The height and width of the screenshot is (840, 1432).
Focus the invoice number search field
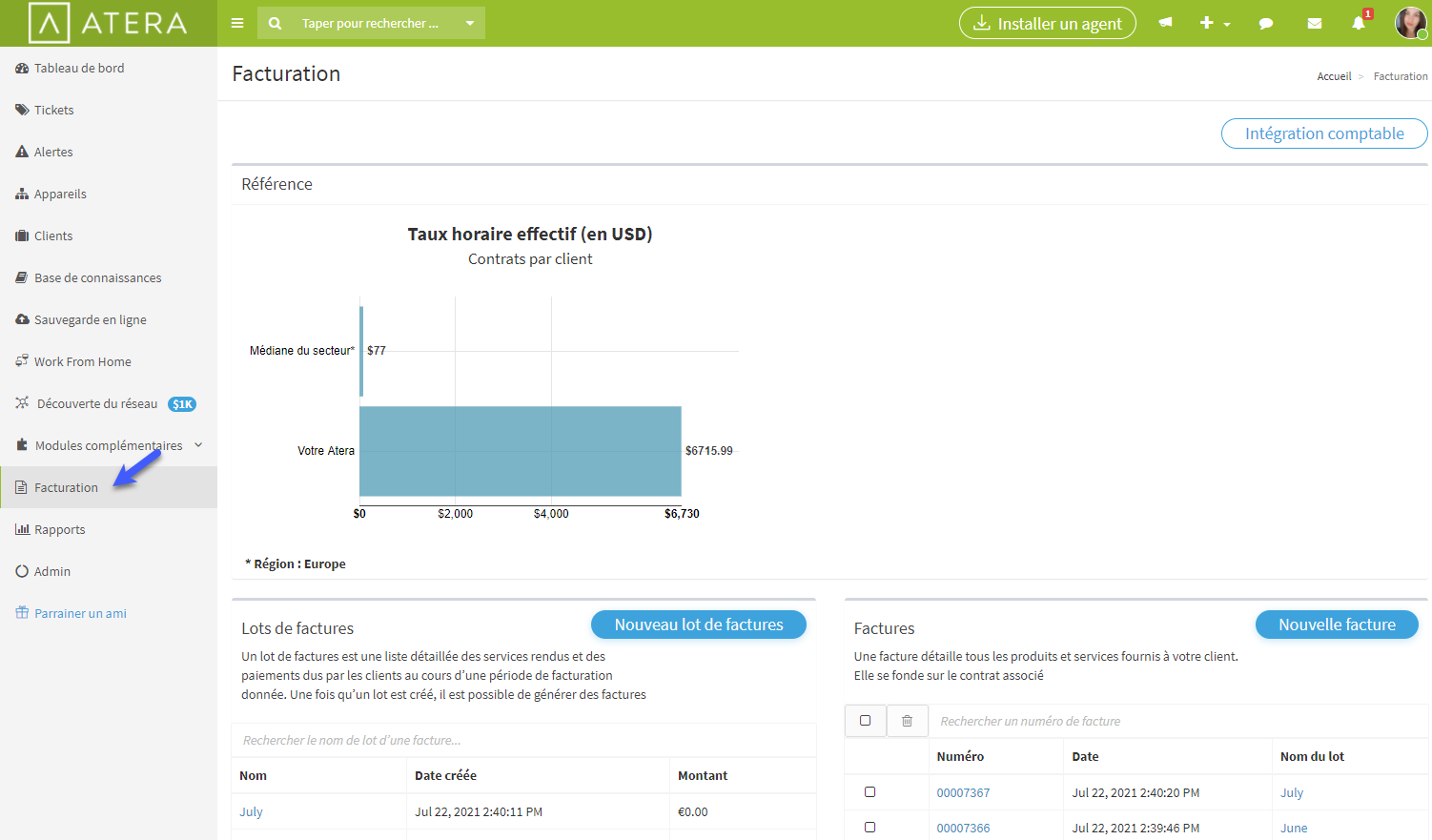(x=1179, y=721)
